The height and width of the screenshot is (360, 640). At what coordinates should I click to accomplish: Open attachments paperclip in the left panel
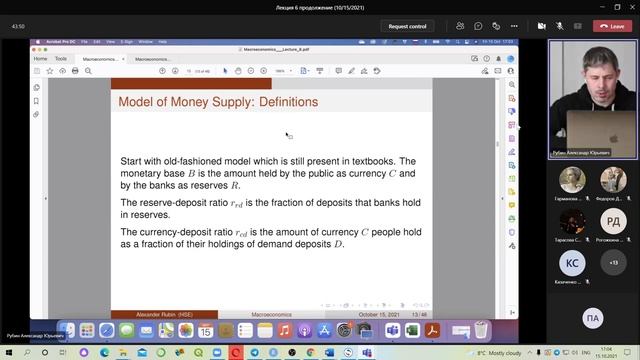[x=36, y=114]
